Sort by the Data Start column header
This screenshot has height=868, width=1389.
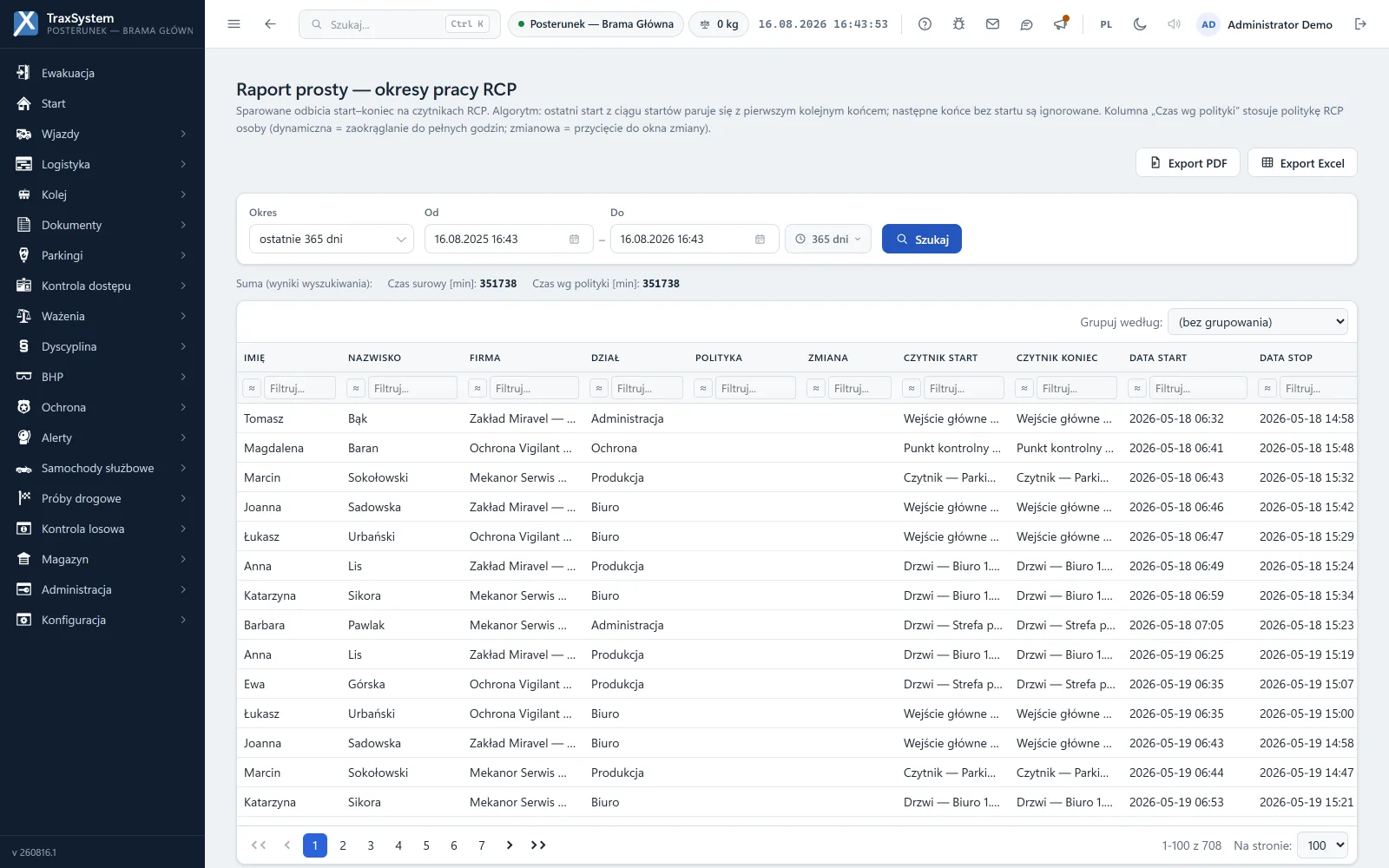pos(1157,358)
